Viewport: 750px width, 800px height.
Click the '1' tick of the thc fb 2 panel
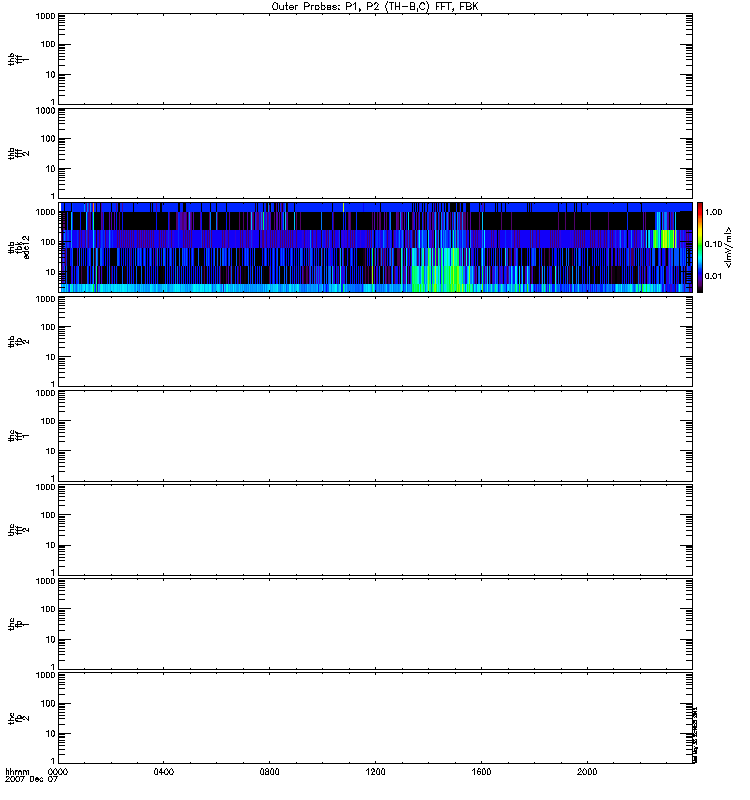53,761
